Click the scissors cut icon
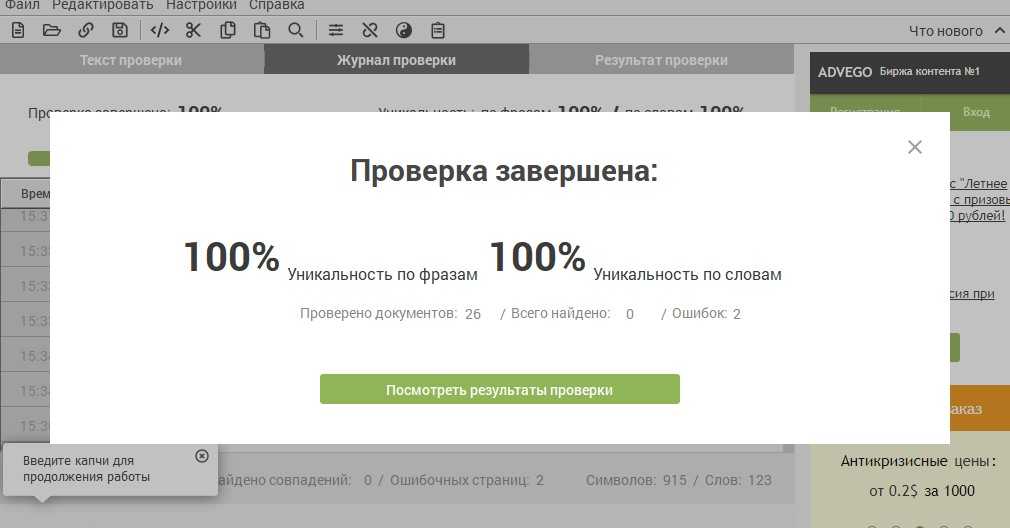Viewport: 1010px width, 528px height. (x=193, y=30)
